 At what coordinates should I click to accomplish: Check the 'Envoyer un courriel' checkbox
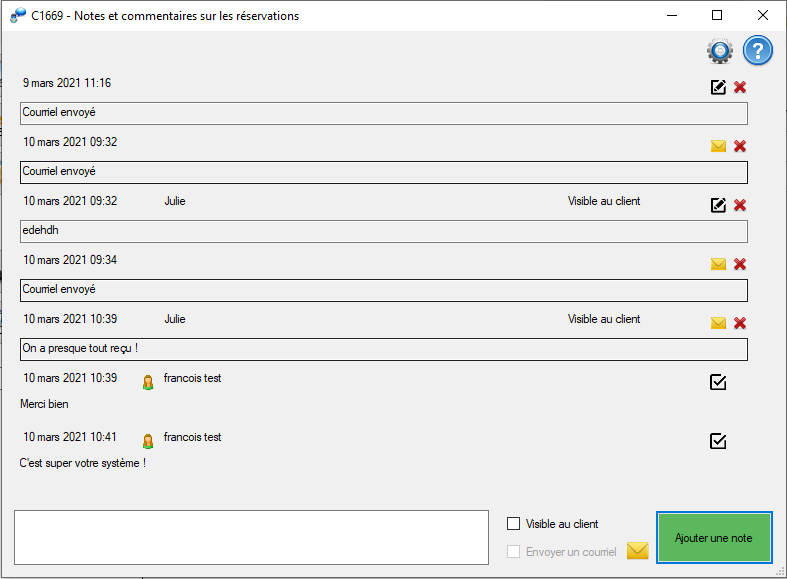coord(513,552)
